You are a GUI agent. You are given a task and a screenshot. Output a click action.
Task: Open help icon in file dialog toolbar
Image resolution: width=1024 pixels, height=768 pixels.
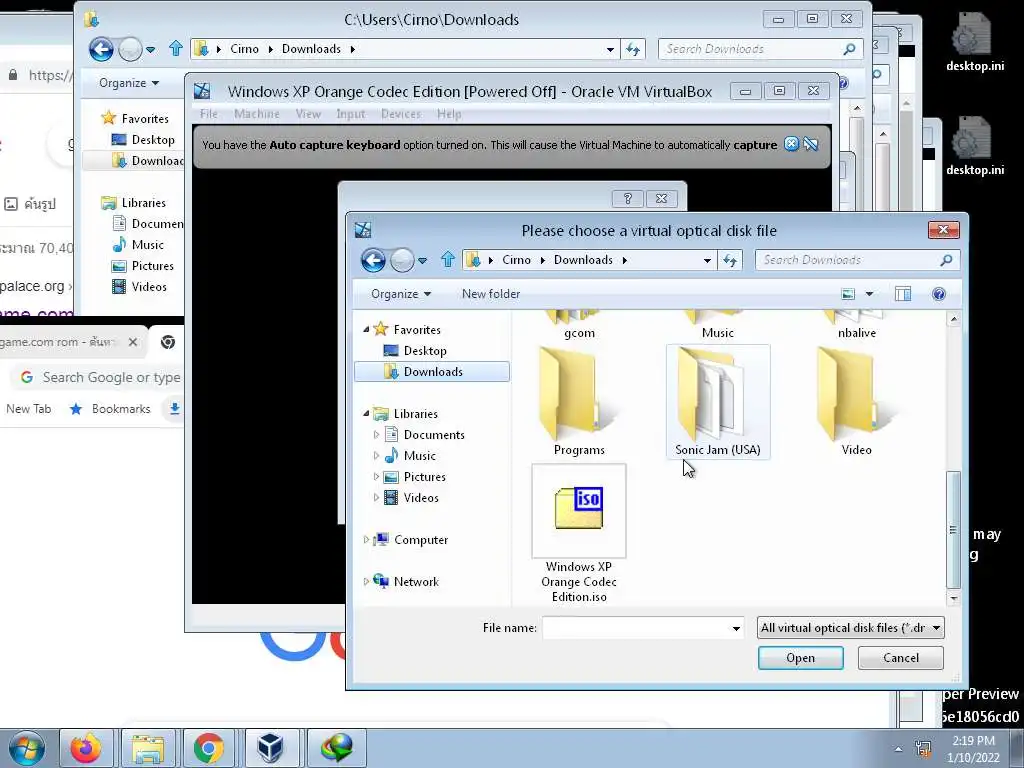pyautogui.click(x=938, y=294)
